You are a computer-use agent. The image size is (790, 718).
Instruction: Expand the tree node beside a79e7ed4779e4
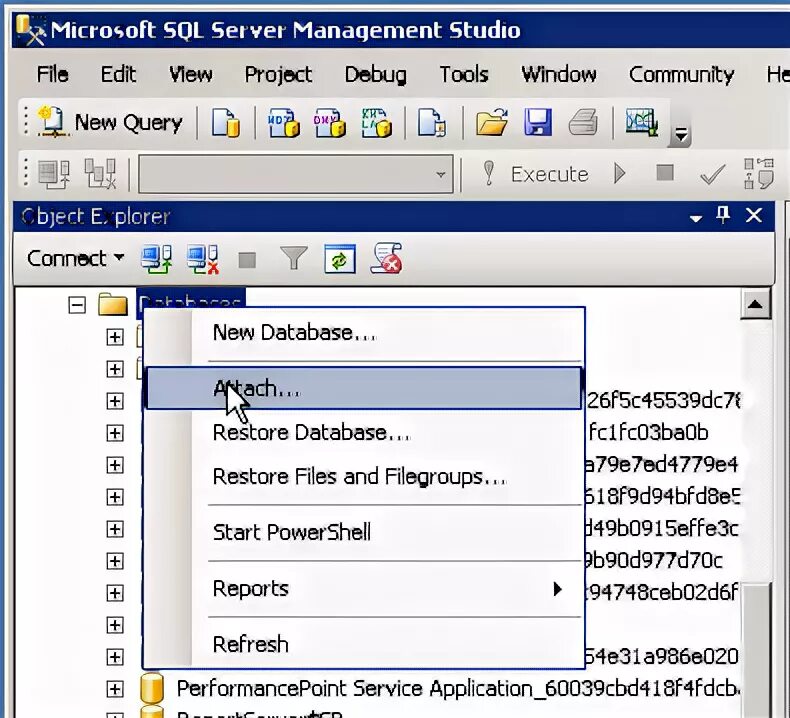115,465
